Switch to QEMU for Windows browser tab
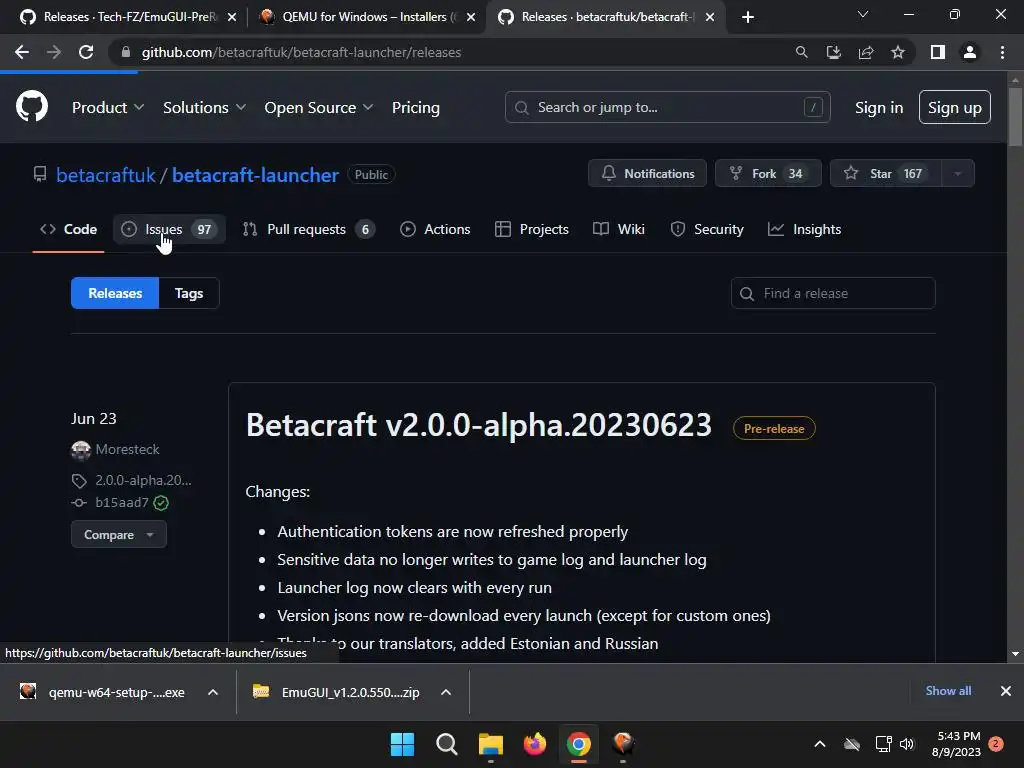Viewport: 1024px width, 768px height. pyautogui.click(x=366, y=17)
